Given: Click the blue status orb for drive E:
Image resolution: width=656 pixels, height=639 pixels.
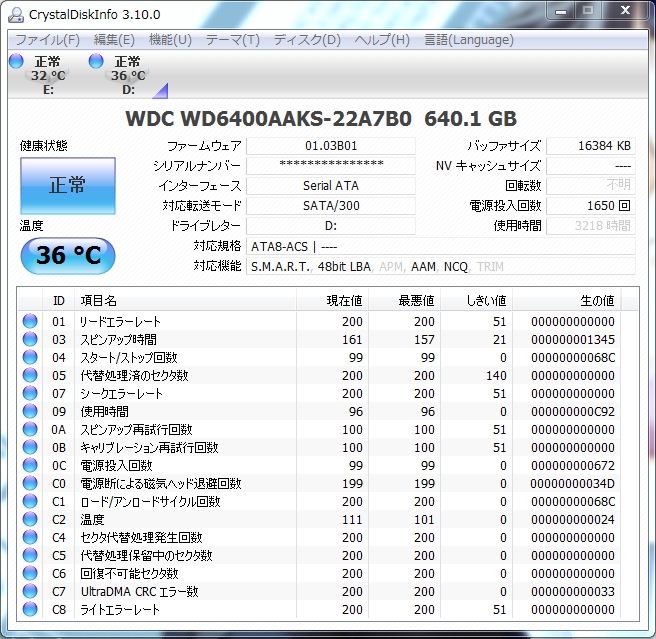Looking at the screenshot, I should coord(17,61).
